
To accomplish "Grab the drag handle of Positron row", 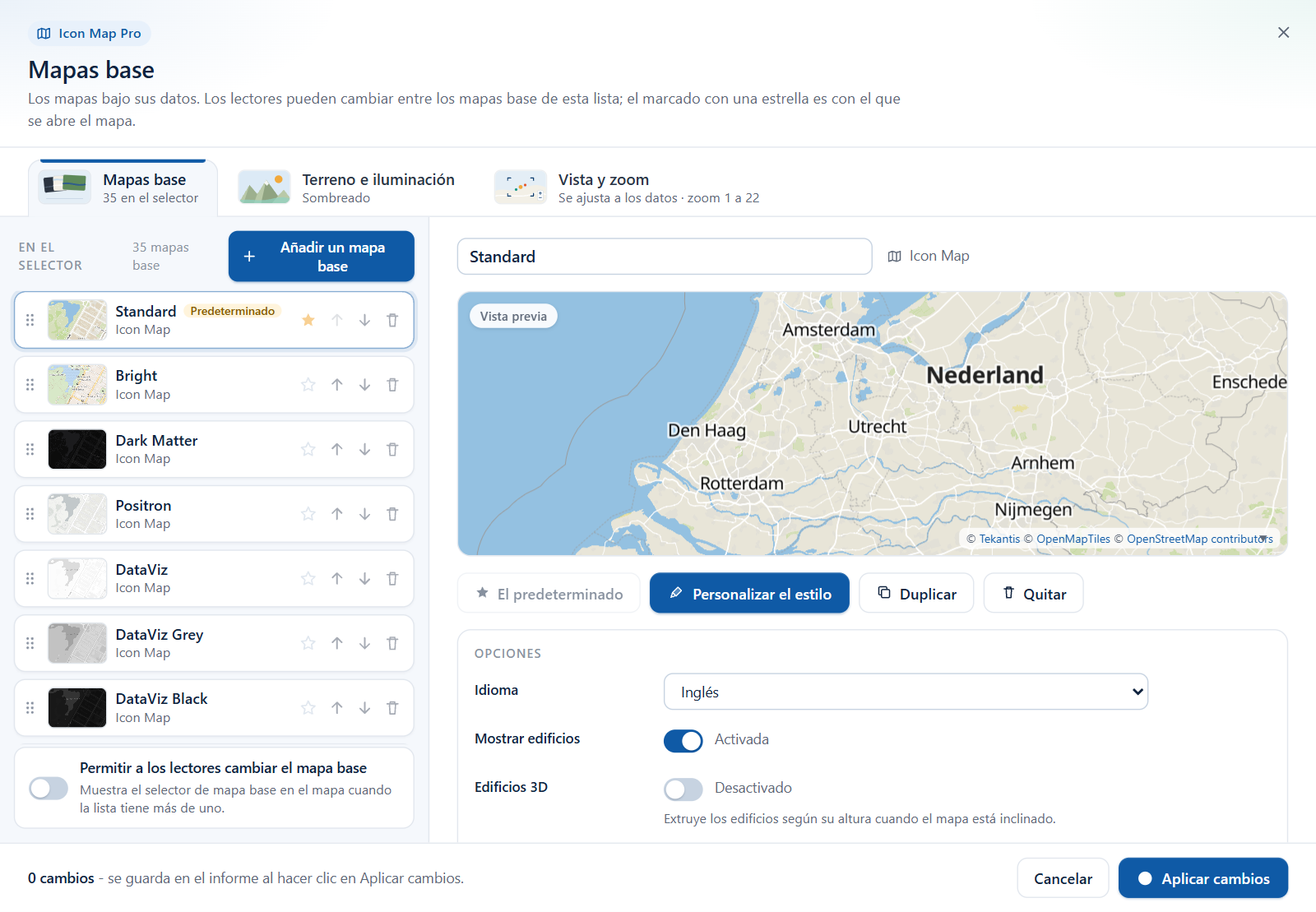I will click(30, 514).
